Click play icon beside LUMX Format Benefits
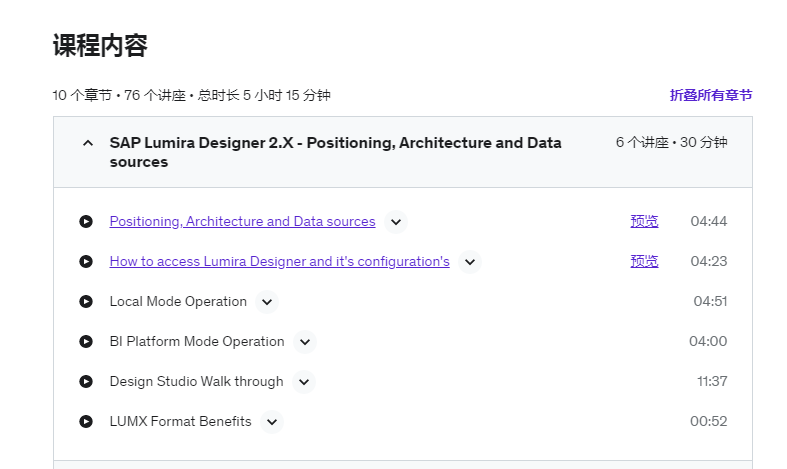The image size is (787, 469). [86, 421]
